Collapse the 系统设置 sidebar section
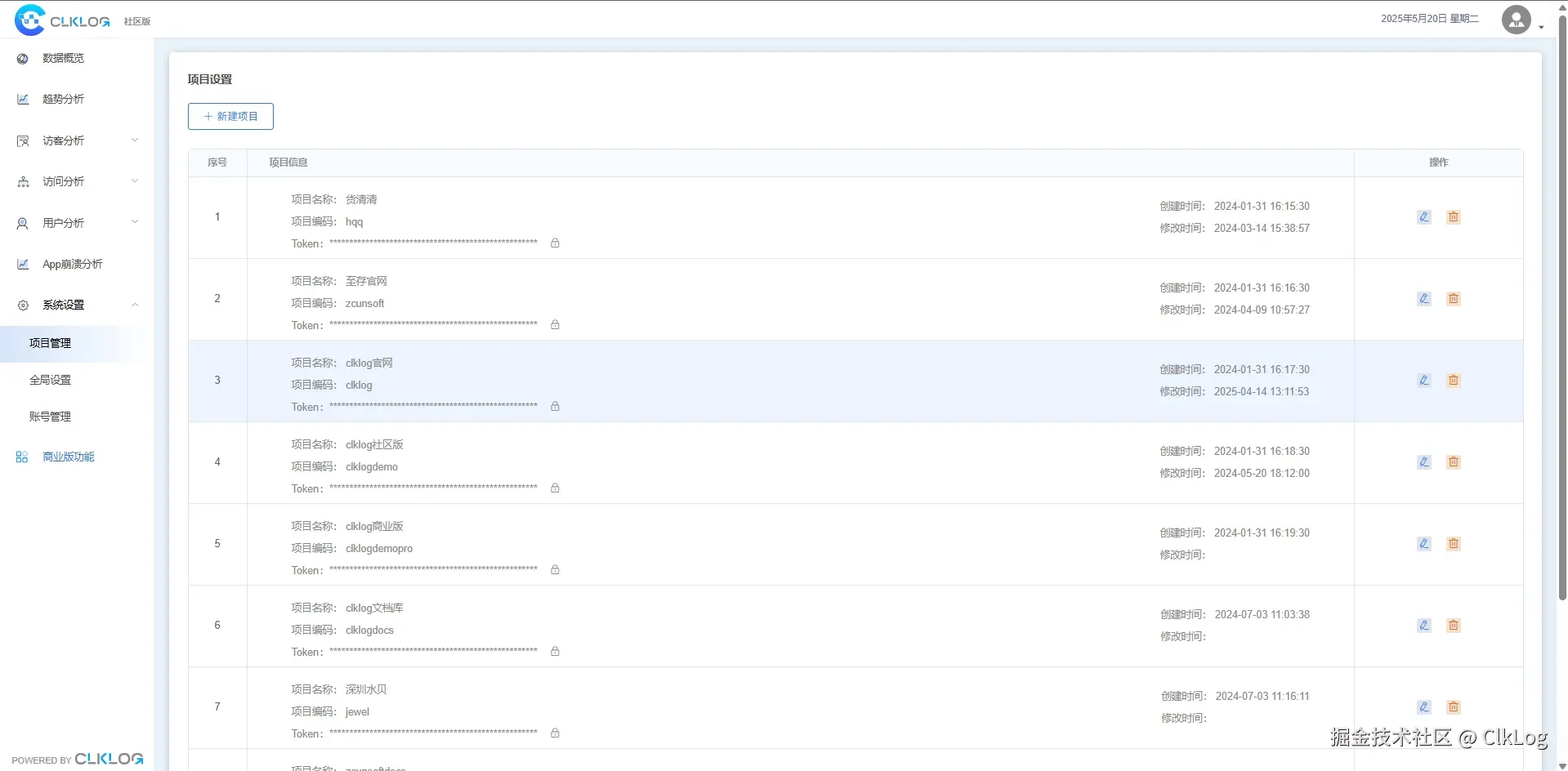The width and height of the screenshot is (1568, 771). click(x=77, y=305)
